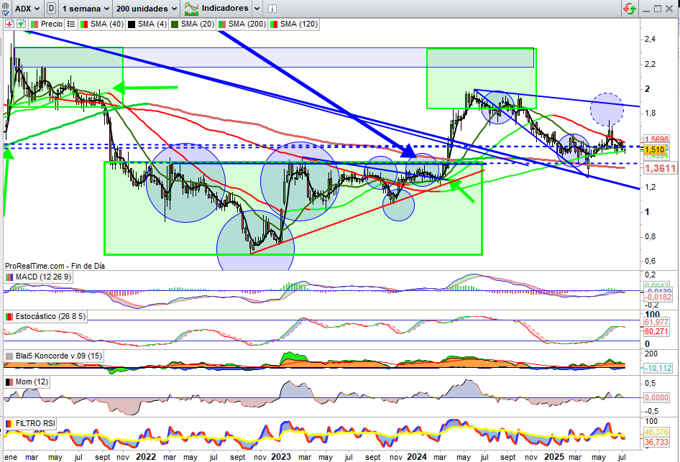Click the Precio candlestick color icon
Viewport: 680px width, 462px height.
point(34,24)
